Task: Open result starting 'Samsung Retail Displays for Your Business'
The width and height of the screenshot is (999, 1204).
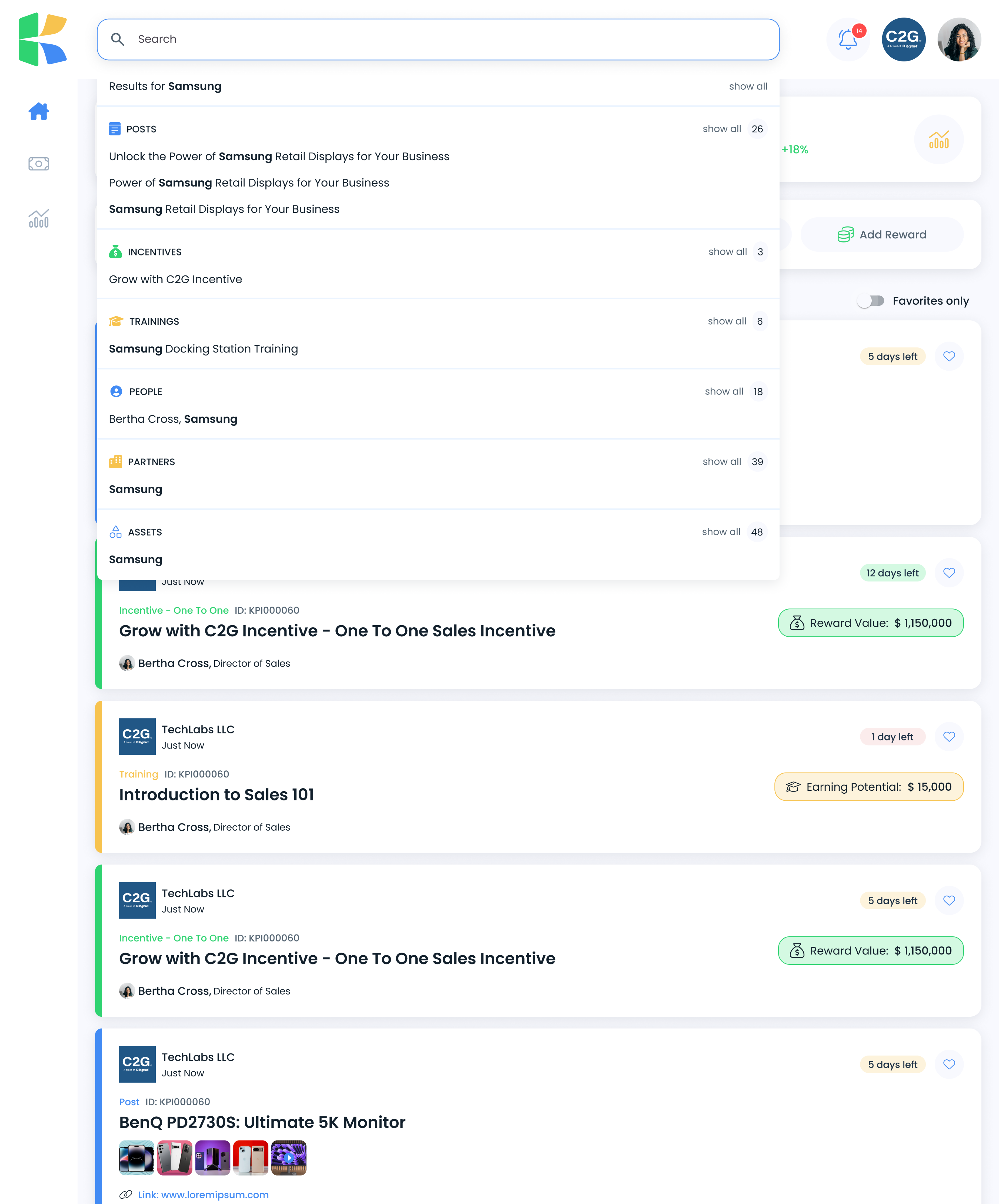Action: pyautogui.click(x=224, y=209)
